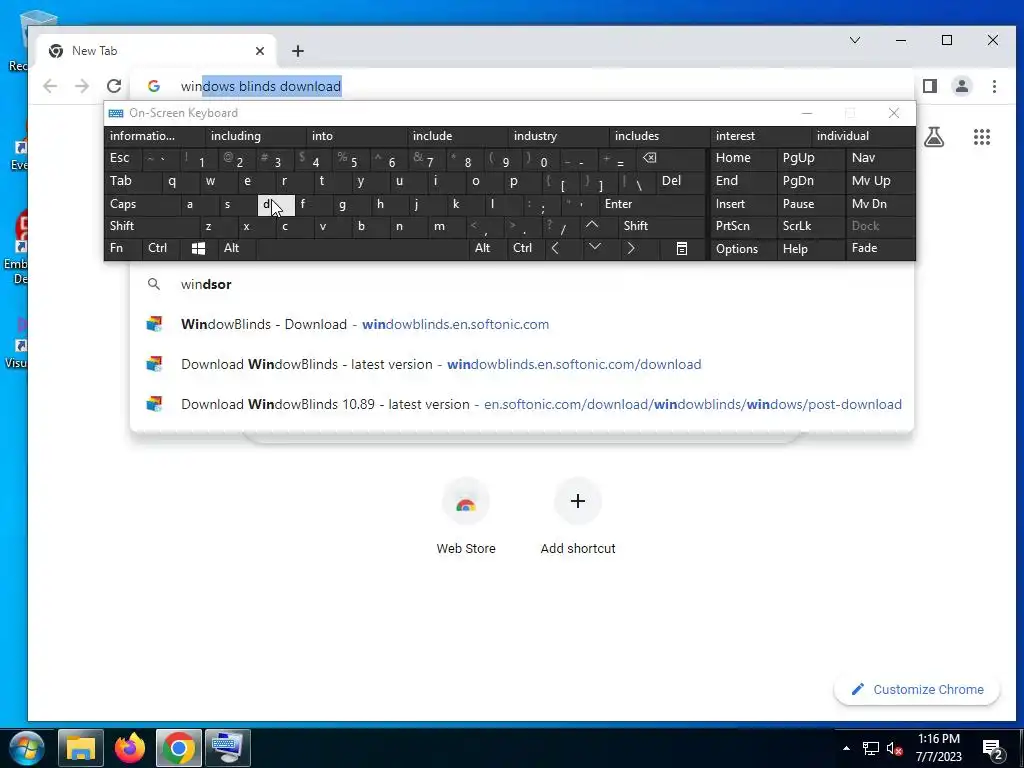Choose the 'informatio...' word prediction
The width and height of the screenshot is (1024, 768).
[x=155, y=136]
